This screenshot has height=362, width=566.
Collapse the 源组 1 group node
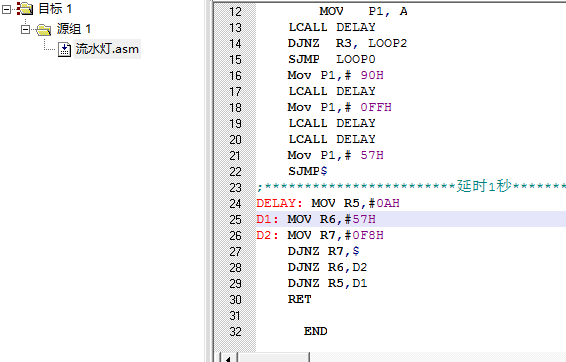26,29
